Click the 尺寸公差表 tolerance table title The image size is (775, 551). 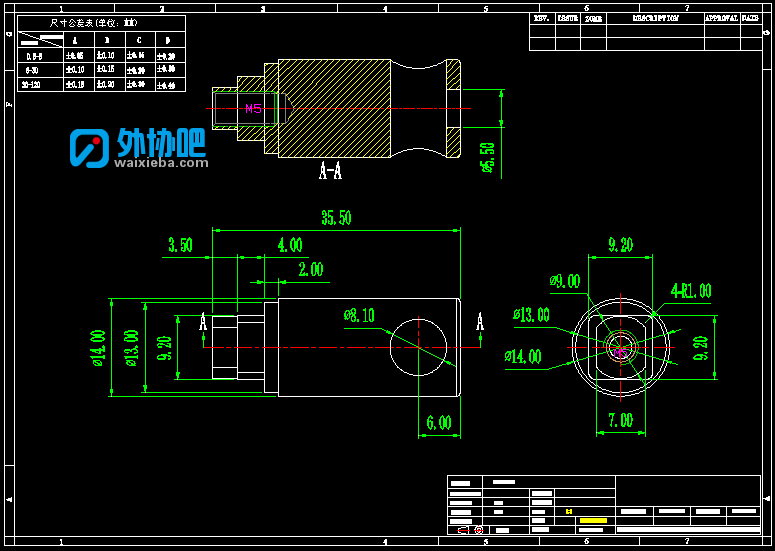click(93, 23)
